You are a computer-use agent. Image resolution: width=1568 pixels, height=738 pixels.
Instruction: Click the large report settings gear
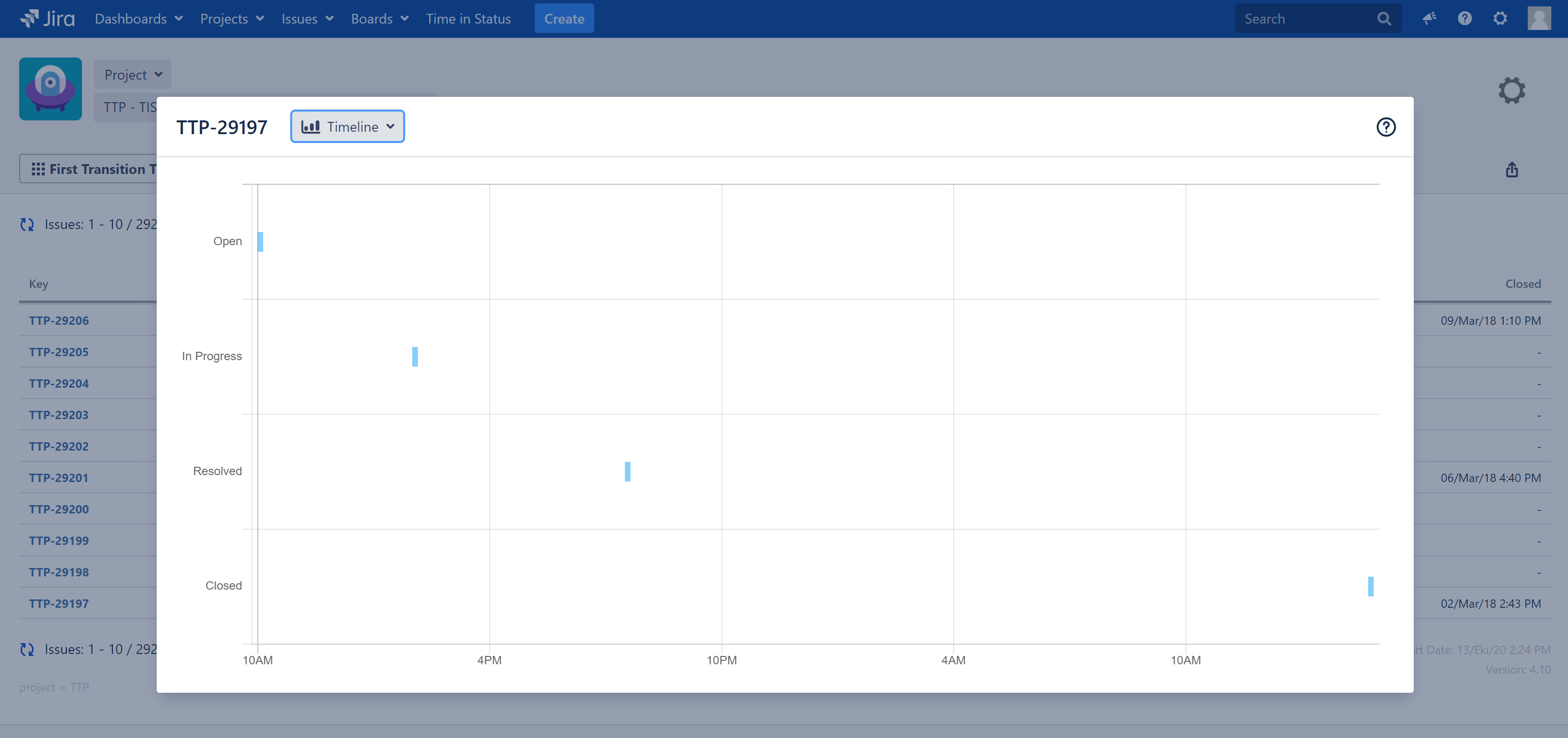click(x=1512, y=90)
